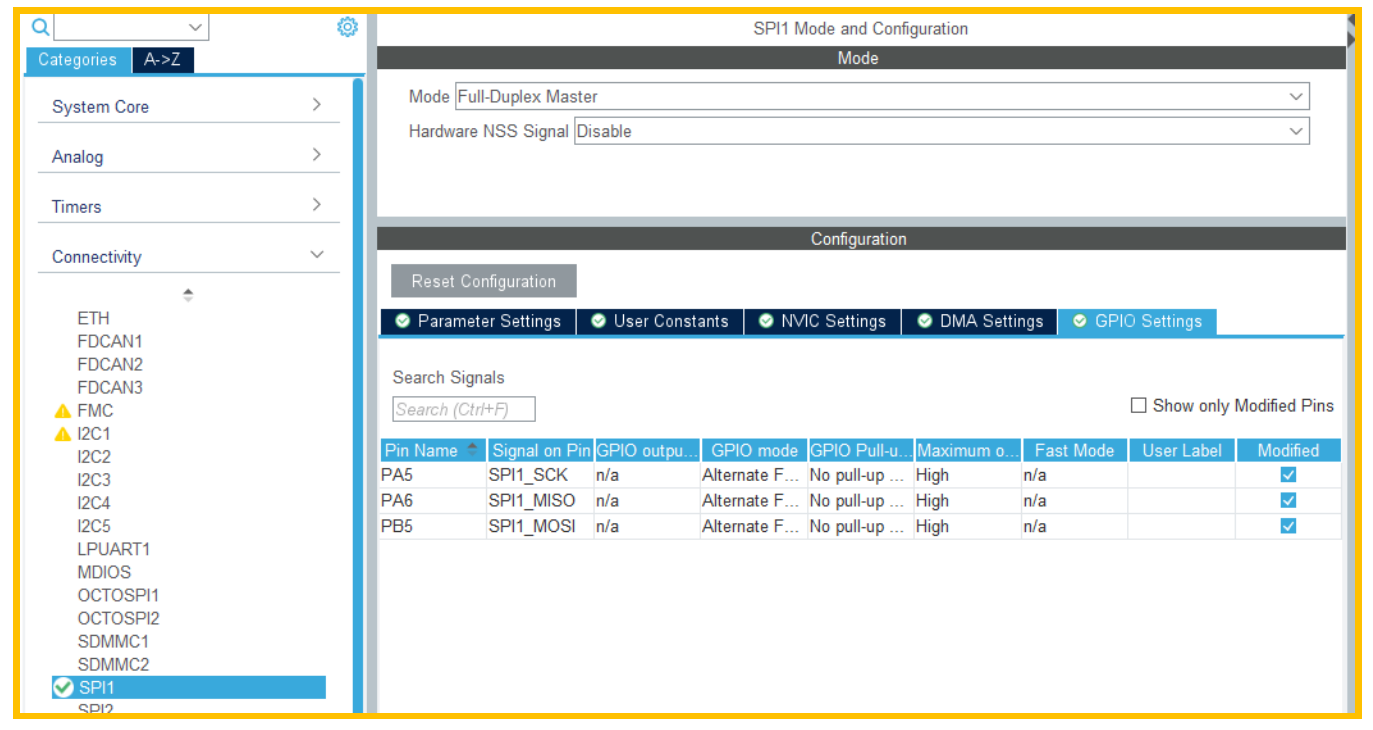Sort by GPIO mode column header
The height and width of the screenshot is (730, 1373).
pyautogui.click(x=754, y=450)
